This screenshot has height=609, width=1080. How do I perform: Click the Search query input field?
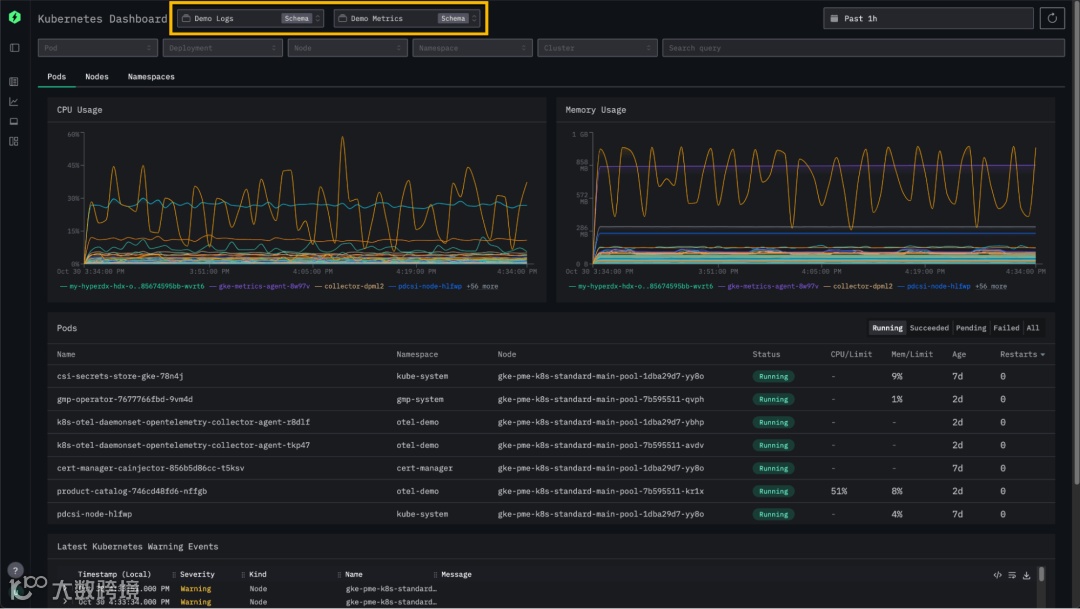coord(863,48)
